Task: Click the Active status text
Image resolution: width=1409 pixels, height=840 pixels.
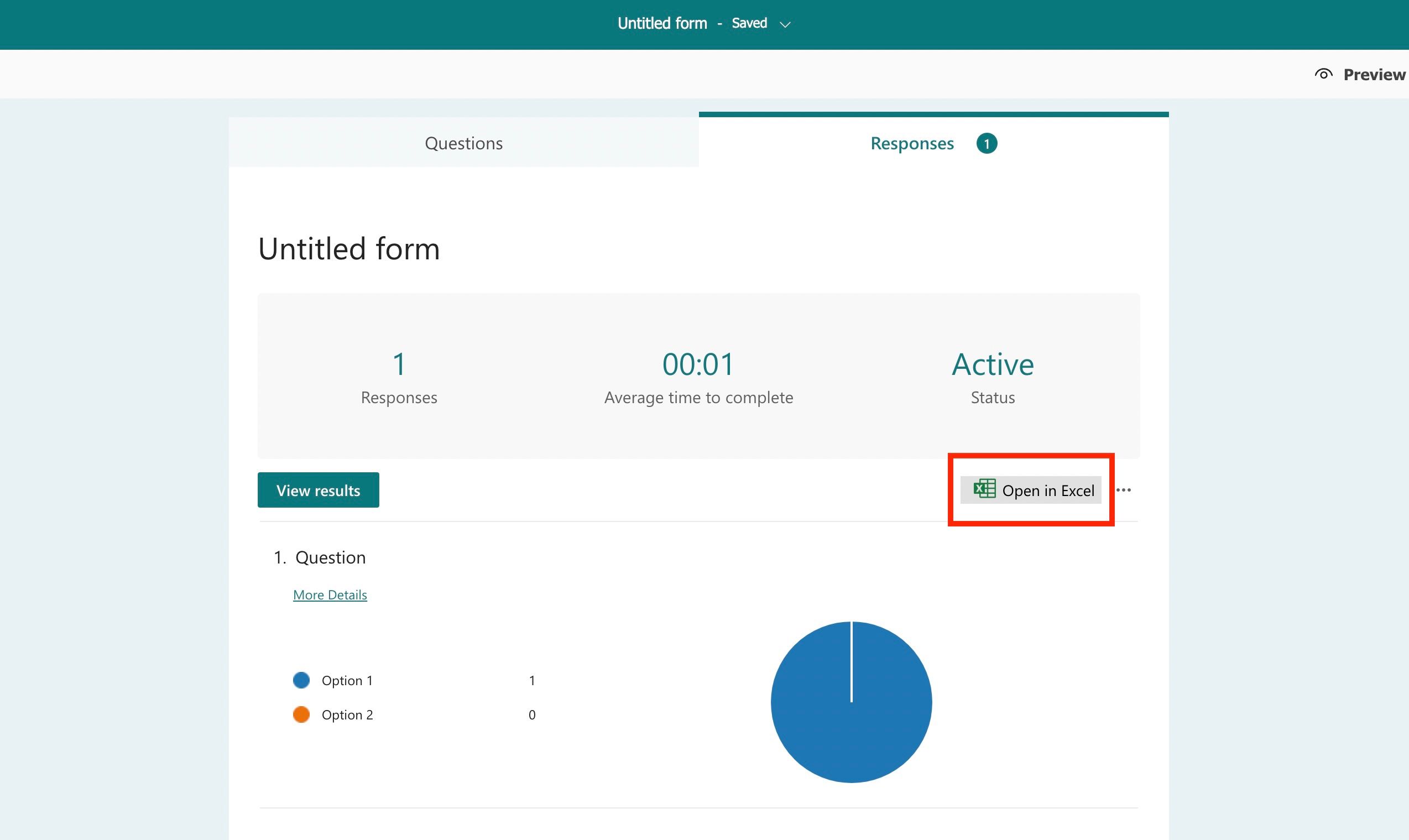Action: 992,364
